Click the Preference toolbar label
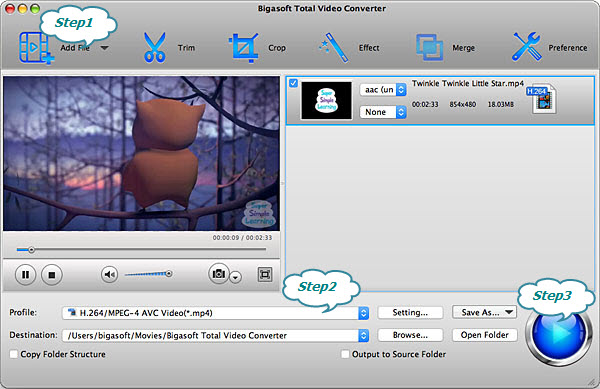The image size is (600, 389). (x=568, y=48)
